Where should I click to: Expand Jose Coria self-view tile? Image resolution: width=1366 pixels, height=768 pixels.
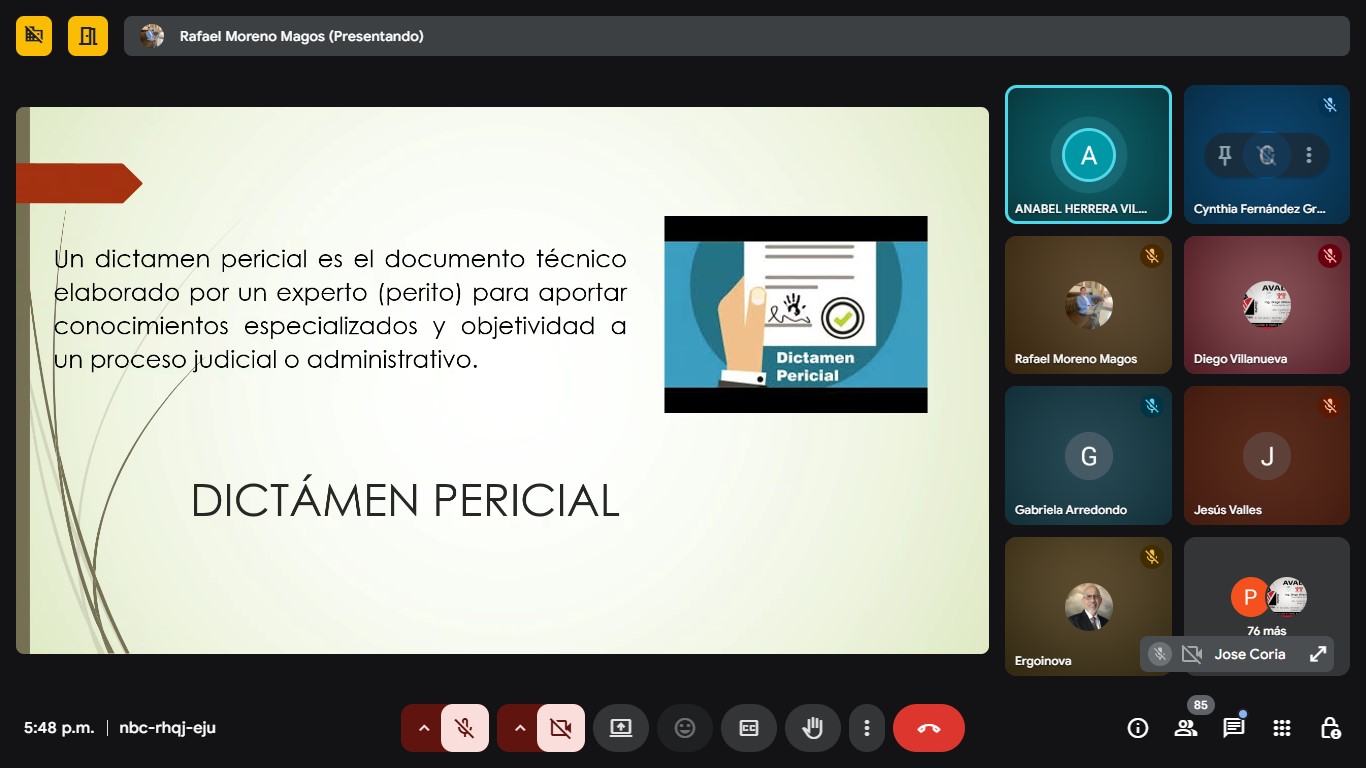(1318, 654)
